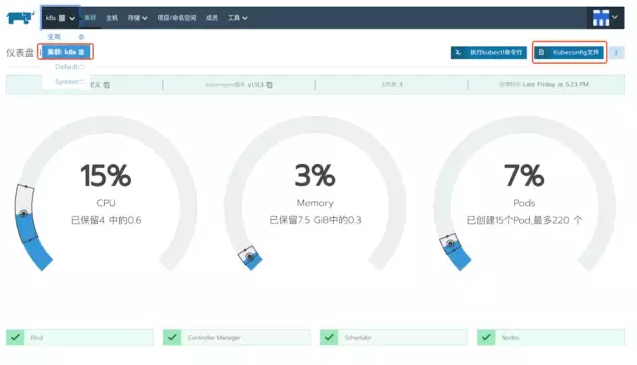
Task: Click the Memory gauge showing 3%
Action: [315, 193]
